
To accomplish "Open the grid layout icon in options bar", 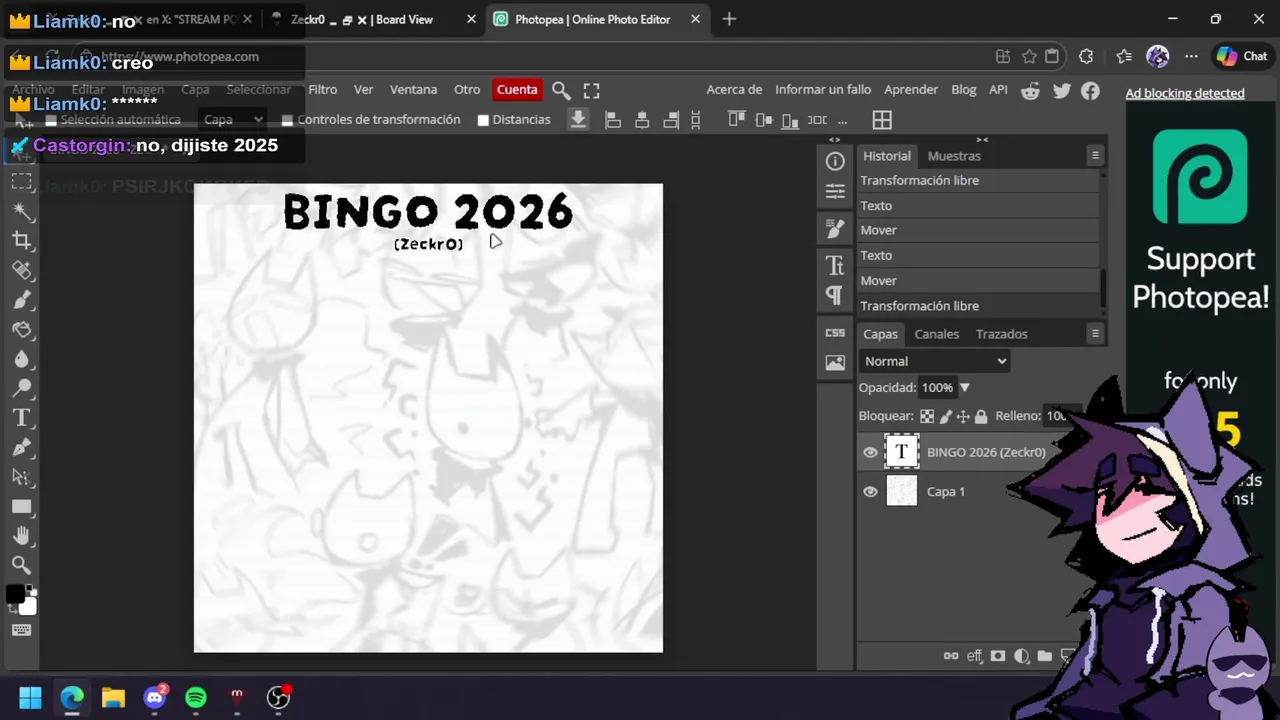I will [882, 120].
